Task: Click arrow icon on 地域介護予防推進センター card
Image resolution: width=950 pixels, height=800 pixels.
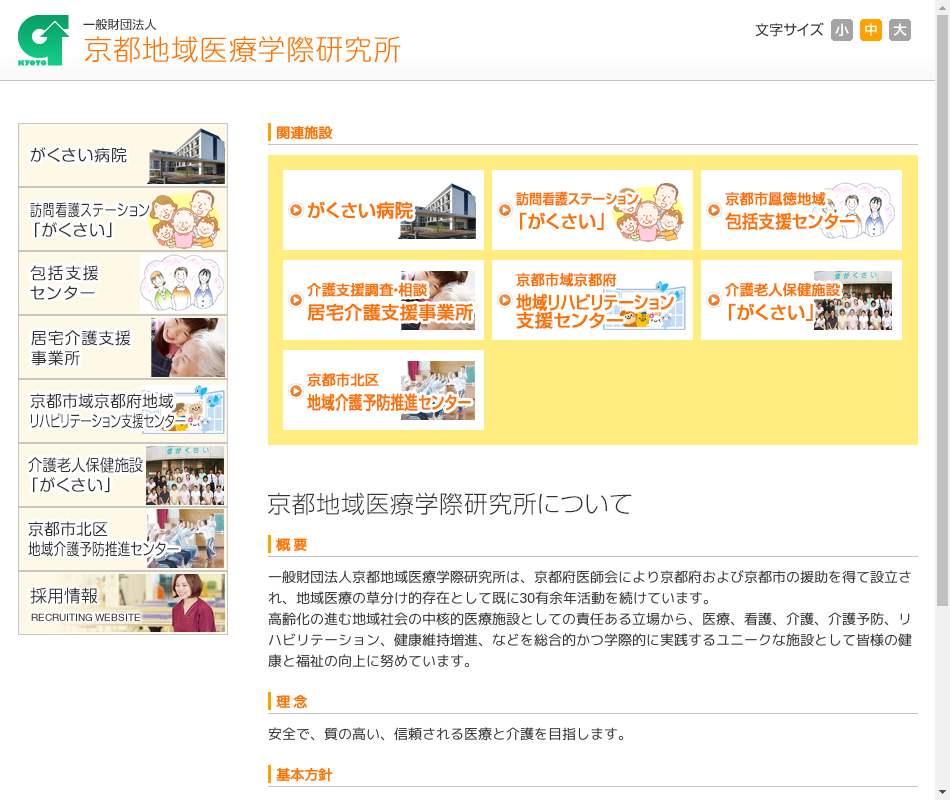Action: click(296, 390)
